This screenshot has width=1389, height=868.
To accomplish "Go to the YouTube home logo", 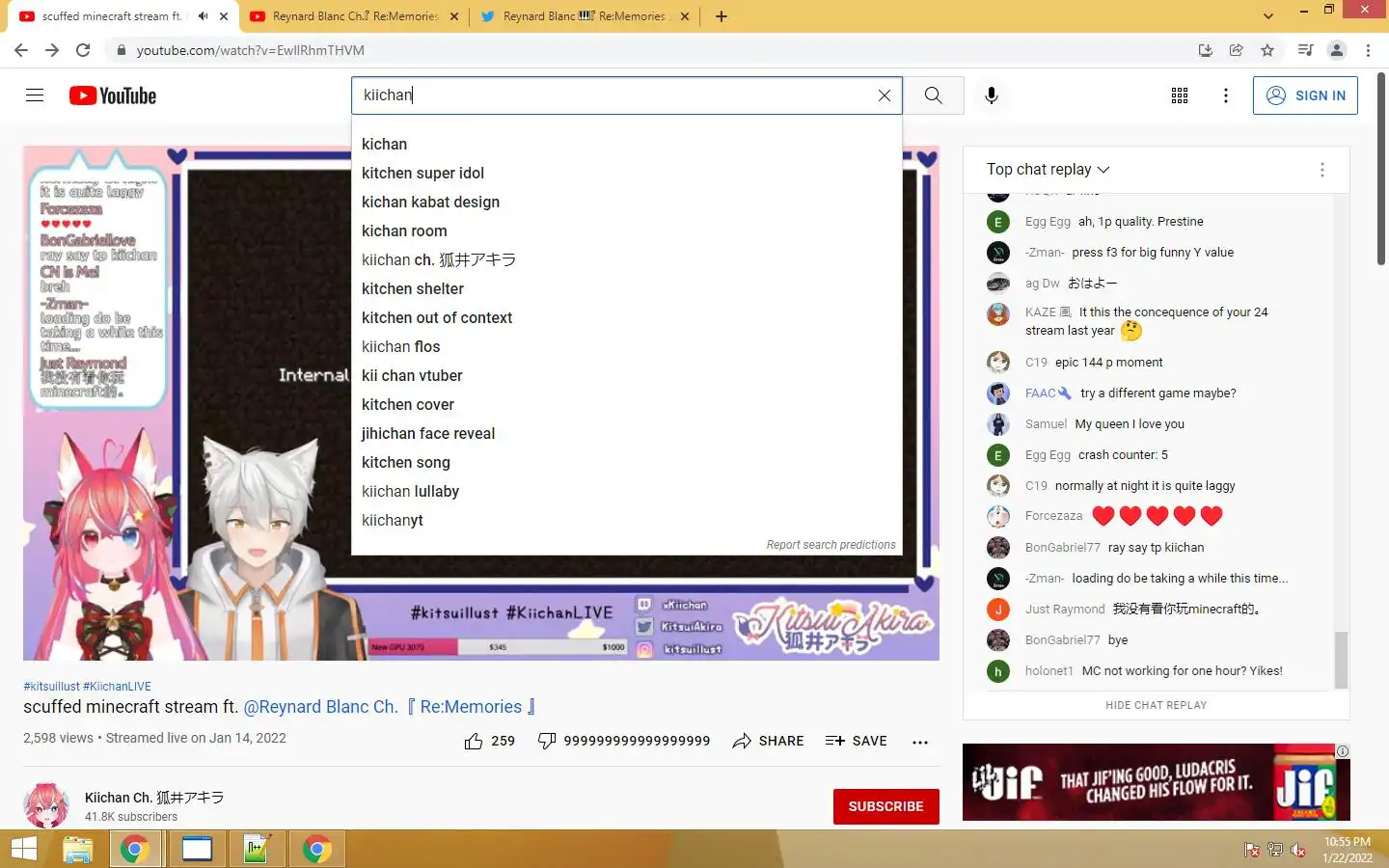I will pos(113,95).
